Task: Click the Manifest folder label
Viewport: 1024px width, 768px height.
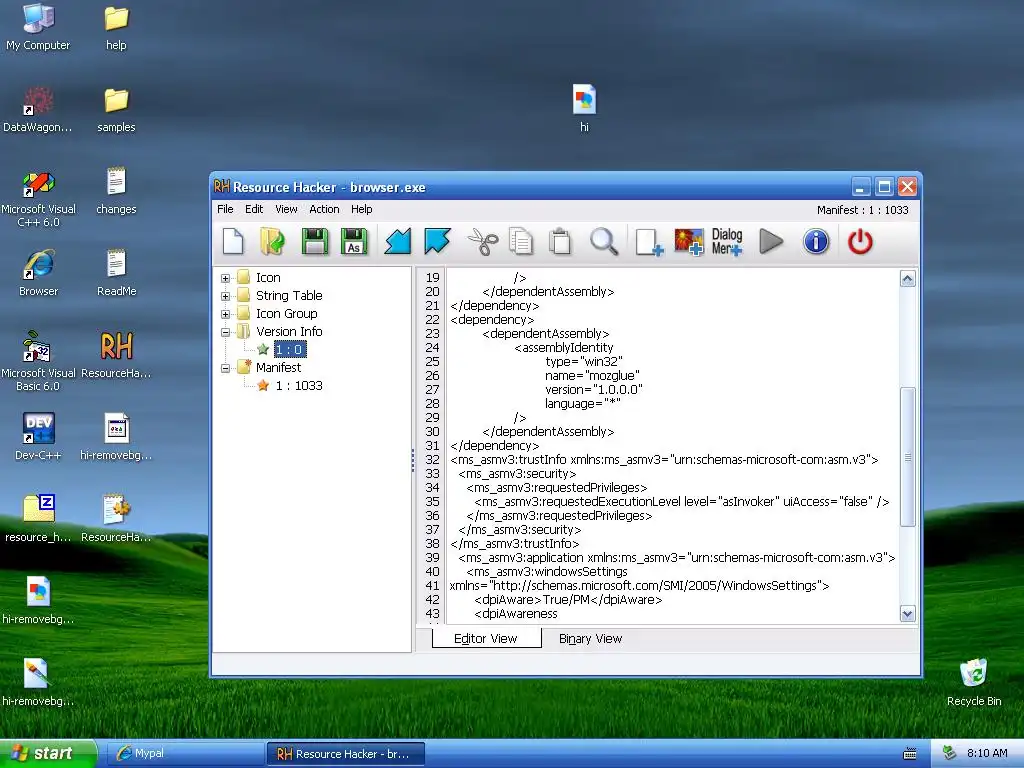Action: [278, 367]
